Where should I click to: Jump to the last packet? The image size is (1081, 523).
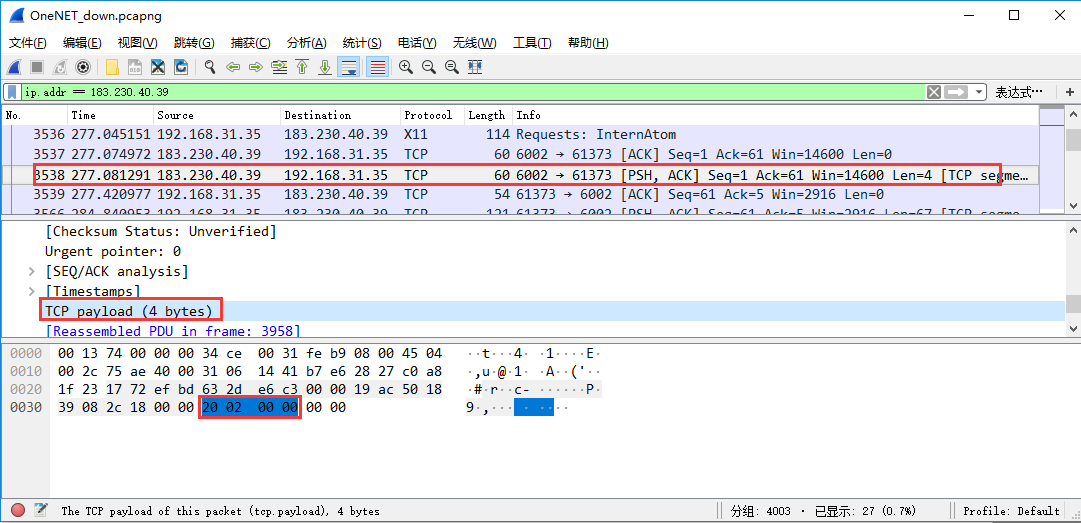point(325,67)
